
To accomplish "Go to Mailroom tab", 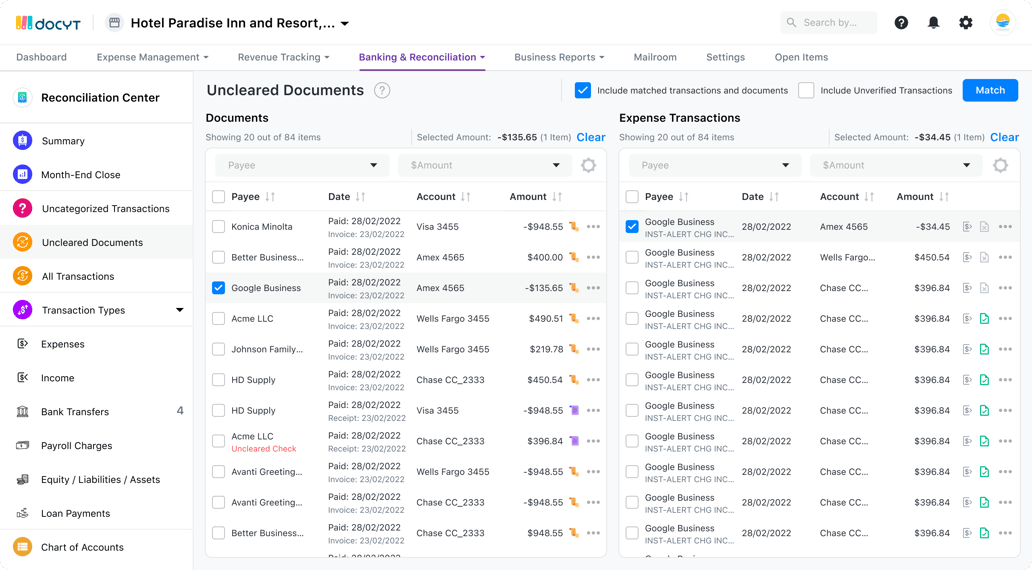I will [x=655, y=57].
